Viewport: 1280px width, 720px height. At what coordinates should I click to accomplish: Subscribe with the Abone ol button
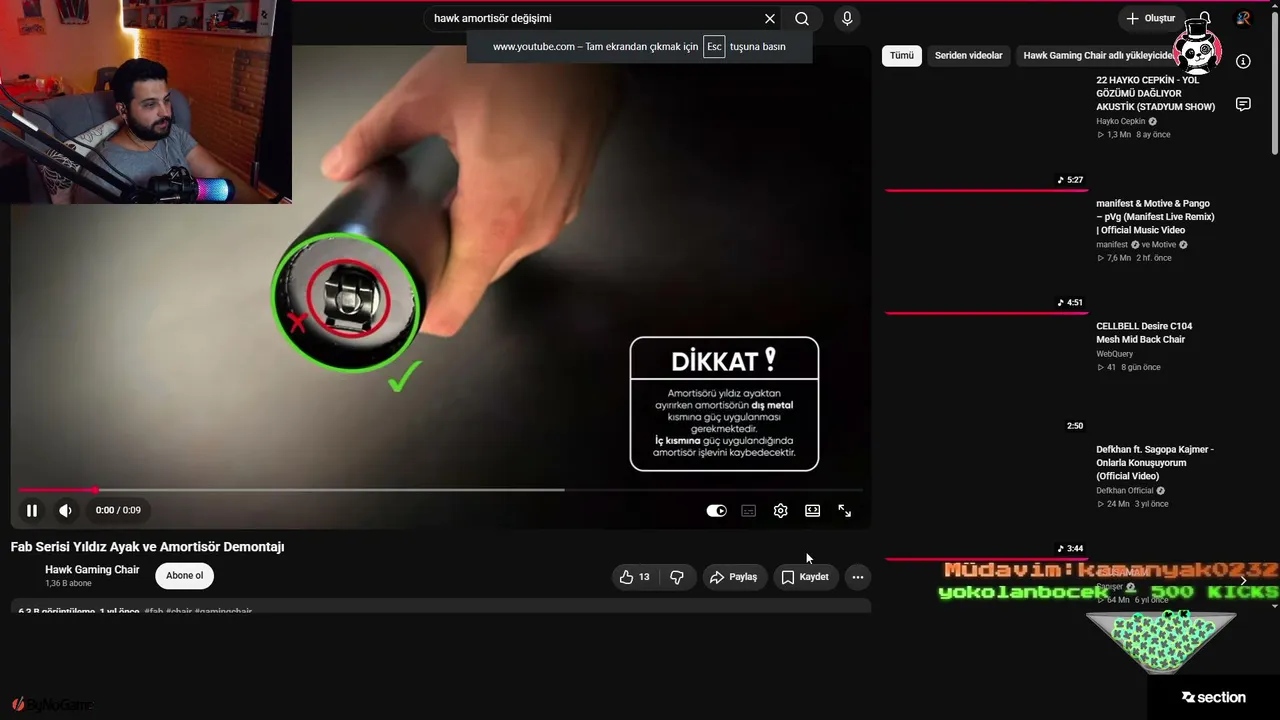[x=185, y=576]
